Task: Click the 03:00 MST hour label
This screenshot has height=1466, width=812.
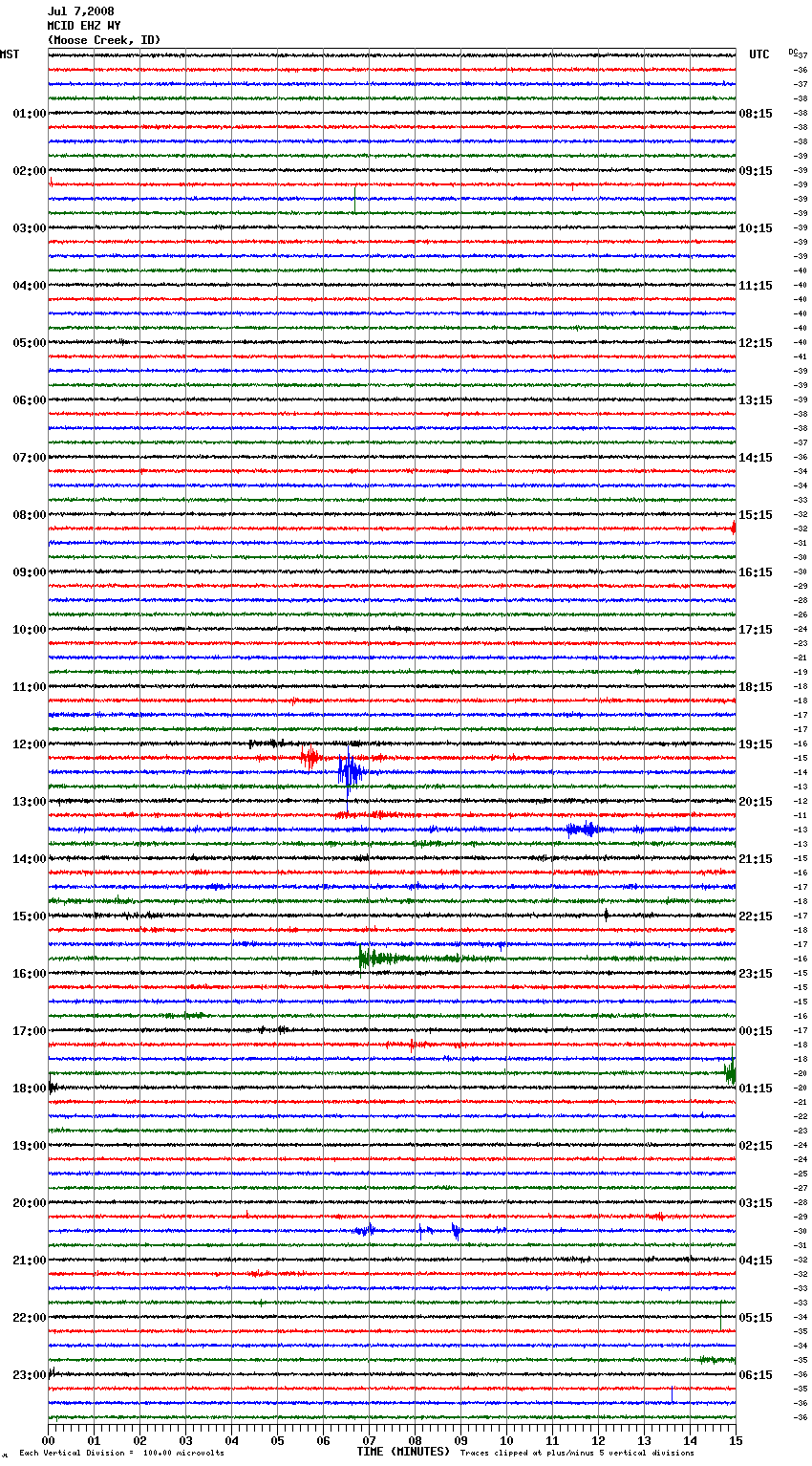Action: [x=30, y=228]
